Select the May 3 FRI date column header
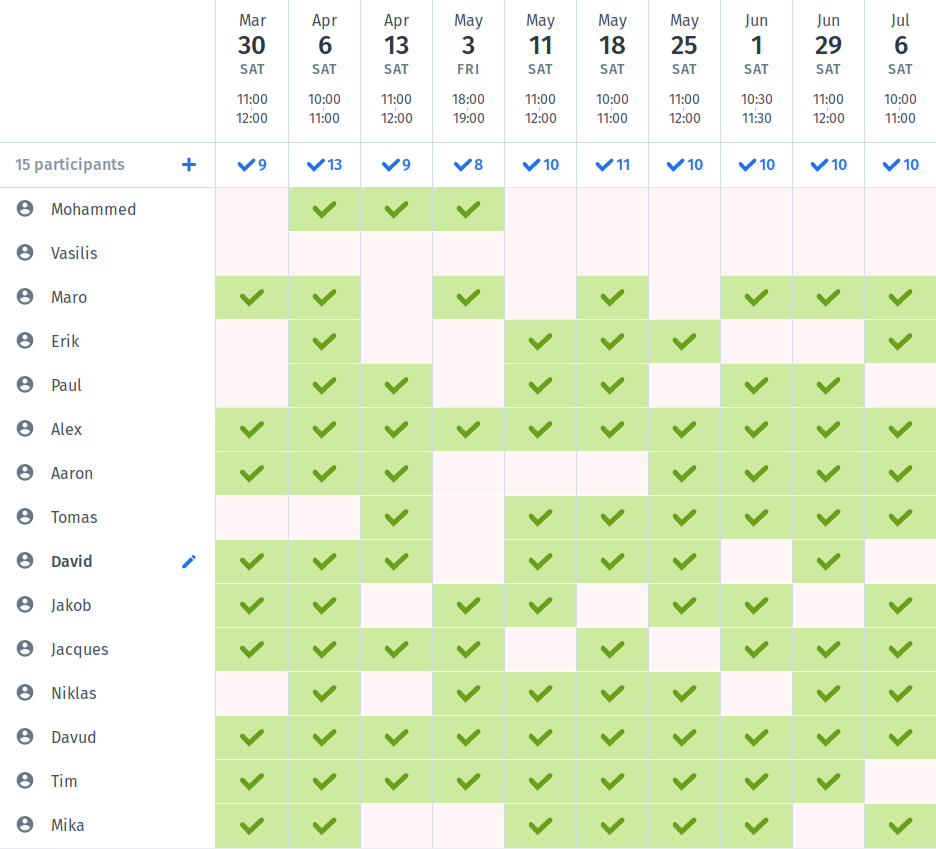The height and width of the screenshot is (849, 936). click(468, 70)
